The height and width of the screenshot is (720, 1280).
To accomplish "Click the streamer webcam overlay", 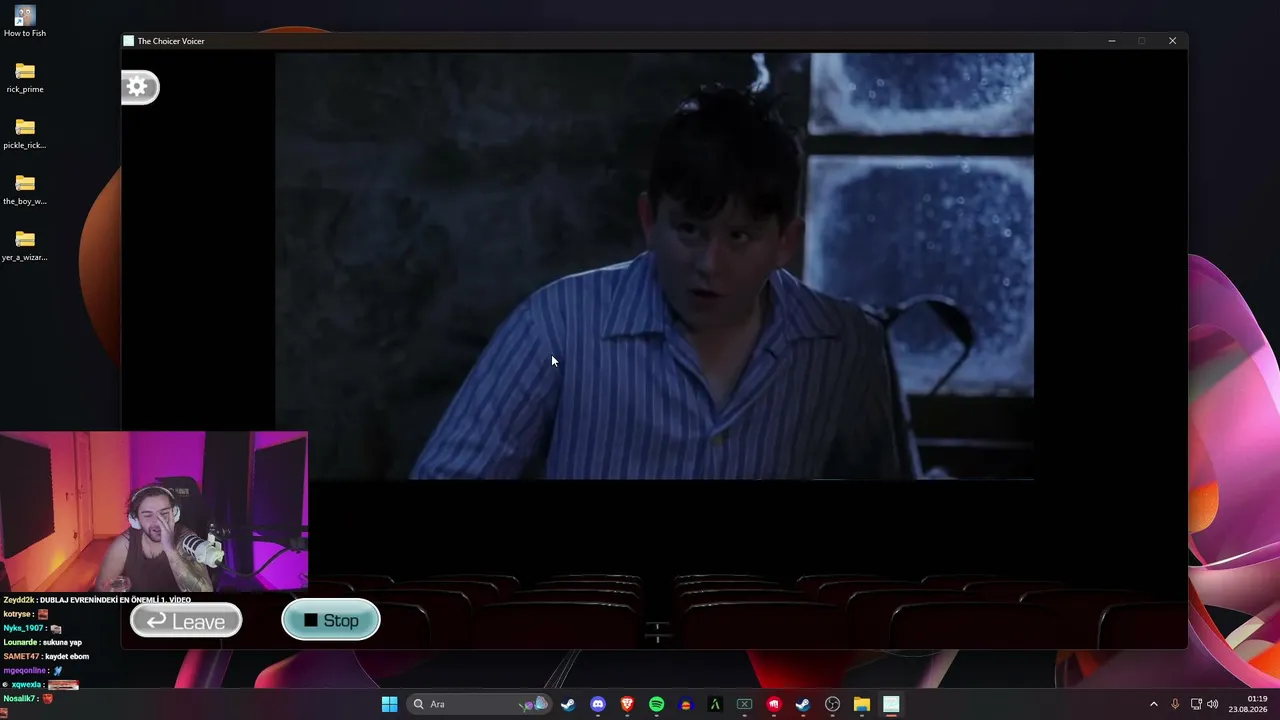I will (154, 511).
